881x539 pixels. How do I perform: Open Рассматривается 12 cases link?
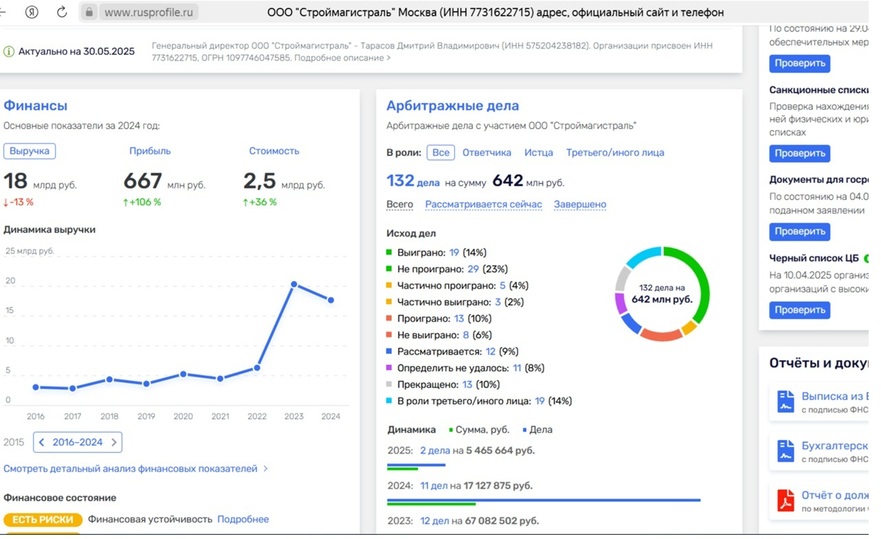pyautogui.click(x=491, y=352)
